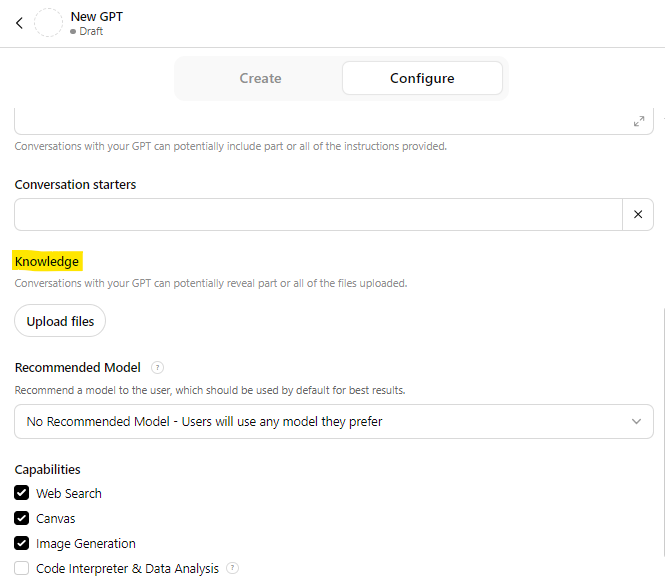Click the New GPT title
Viewport: 665px width, 588px height.
tap(97, 17)
